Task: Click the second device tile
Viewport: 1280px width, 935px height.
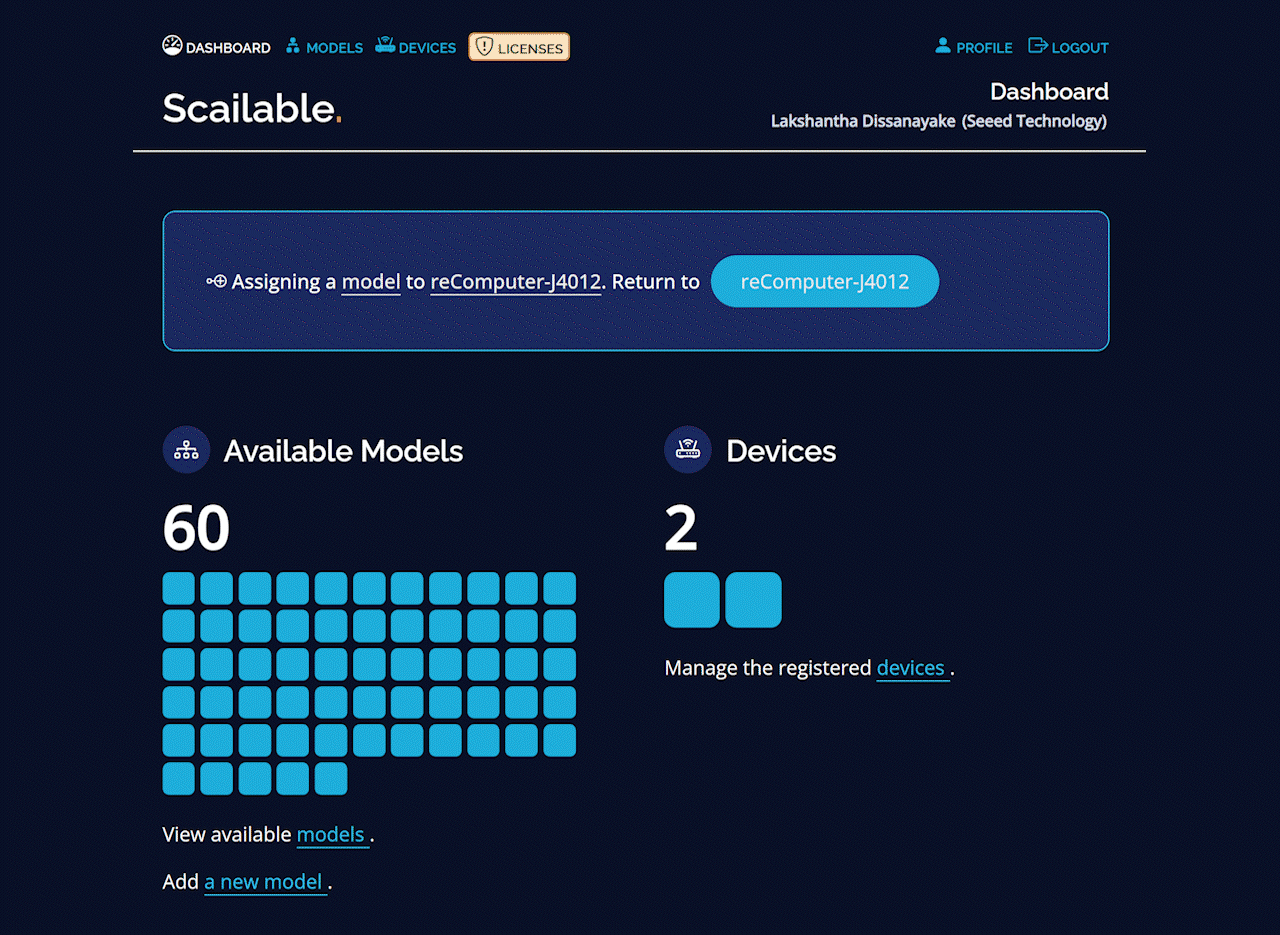Action: pos(753,600)
